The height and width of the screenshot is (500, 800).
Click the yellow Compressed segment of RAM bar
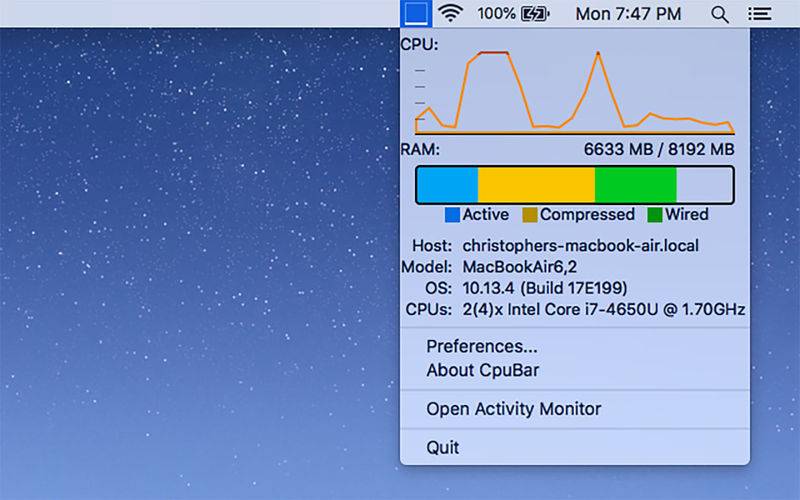[x=536, y=185]
